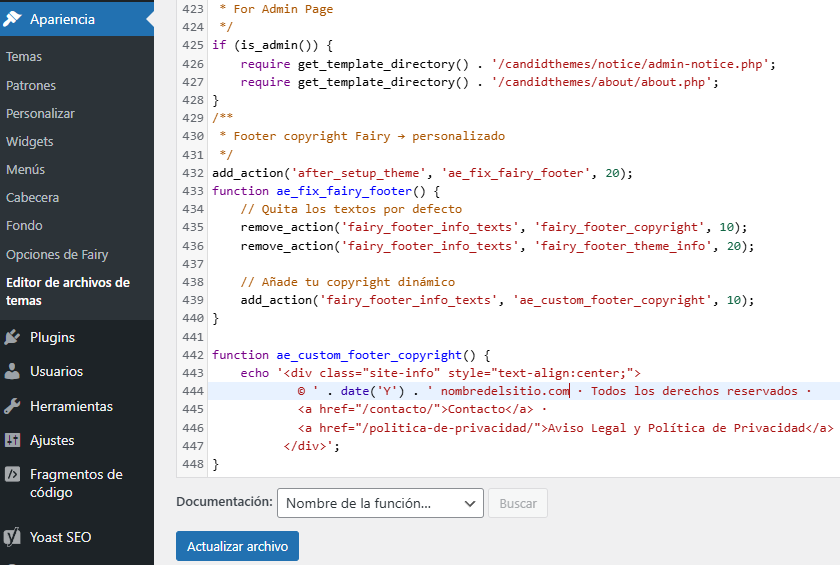Select Fondo in the sidebar
The height and width of the screenshot is (565, 840).
point(24,226)
